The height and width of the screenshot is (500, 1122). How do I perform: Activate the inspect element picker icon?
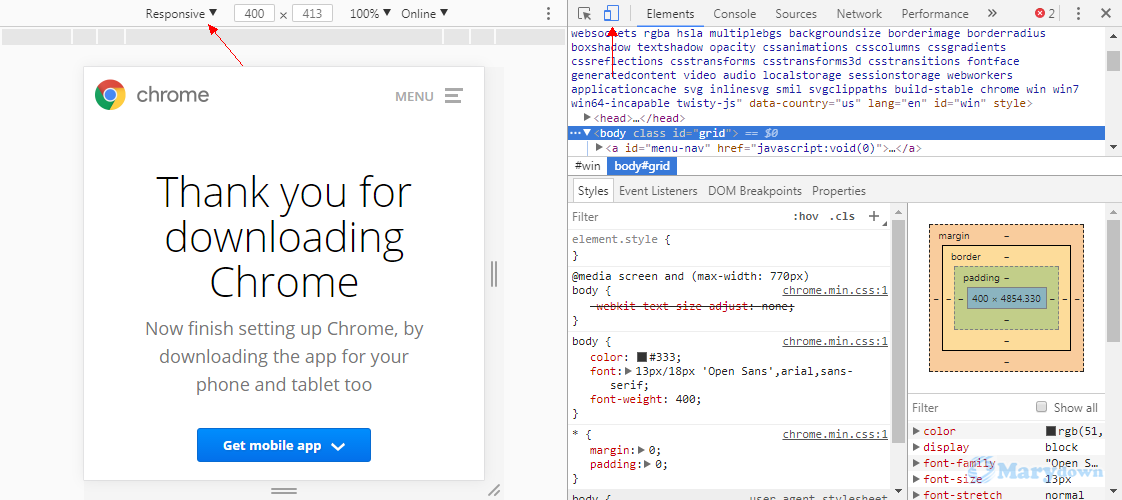click(585, 13)
